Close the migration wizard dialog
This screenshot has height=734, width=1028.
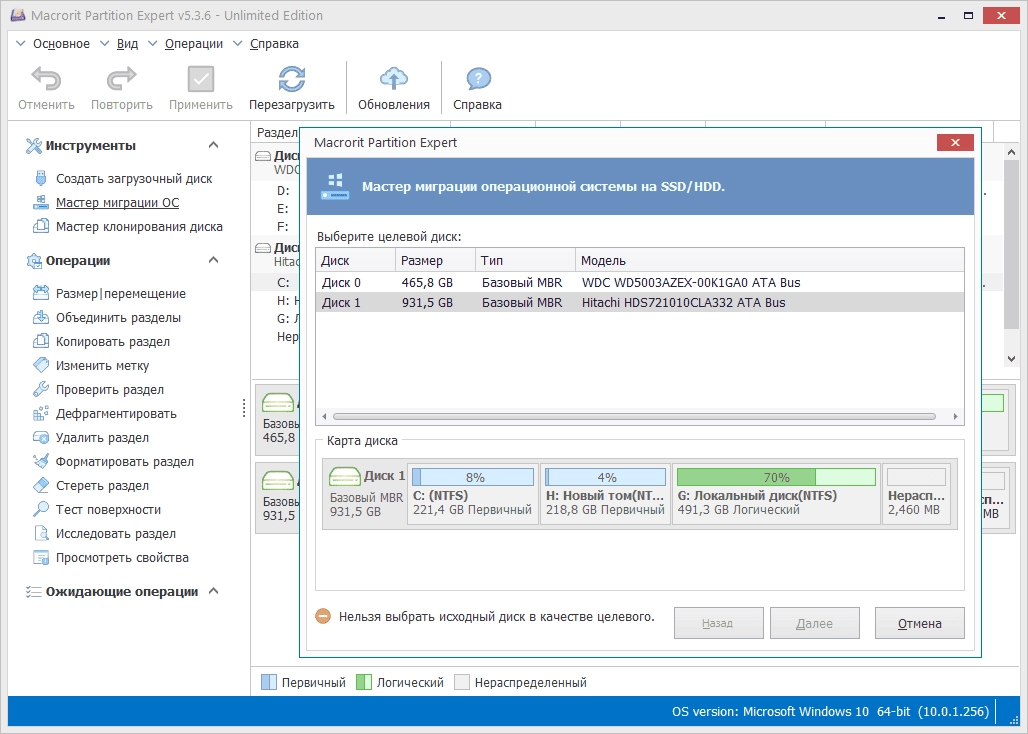pyautogui.click(x=955, y=142)
